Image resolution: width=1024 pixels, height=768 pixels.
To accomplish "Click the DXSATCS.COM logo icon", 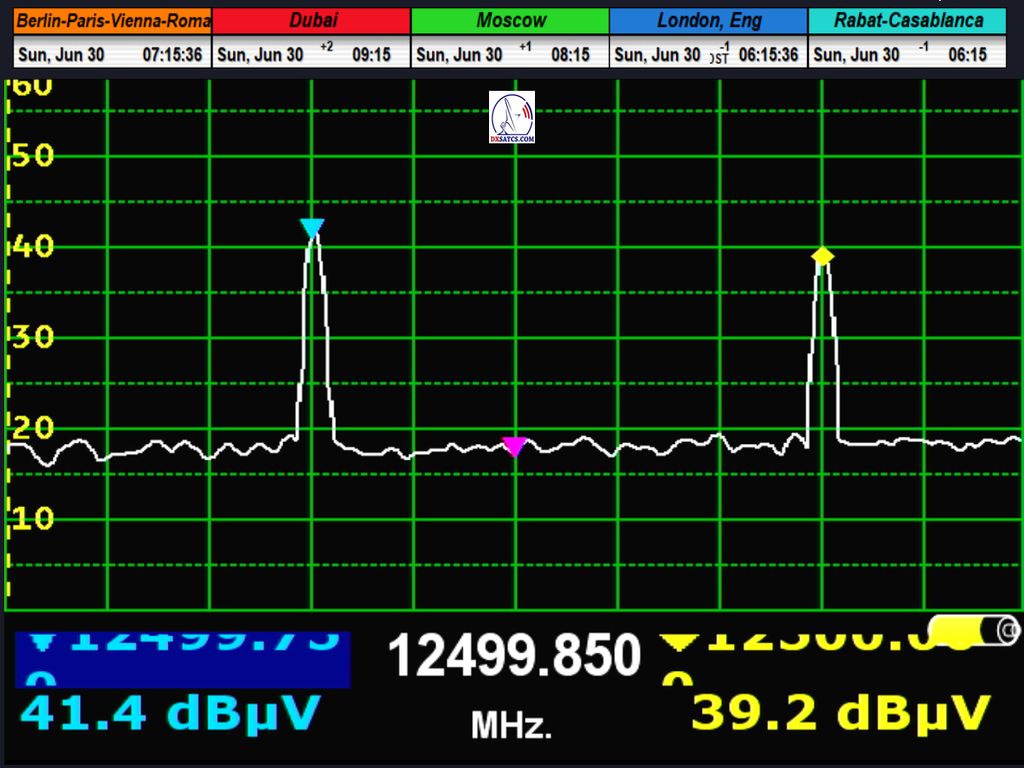I will point(512,117).
